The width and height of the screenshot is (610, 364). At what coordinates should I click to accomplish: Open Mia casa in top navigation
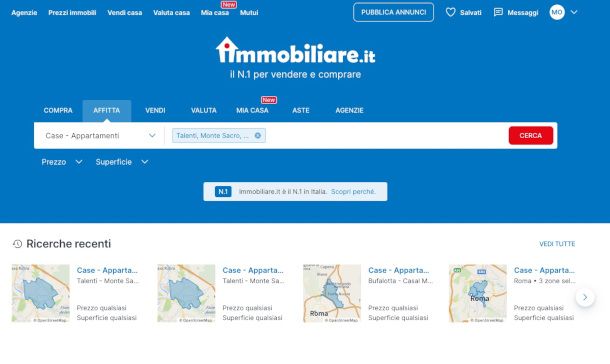click(x=215, y=12)
